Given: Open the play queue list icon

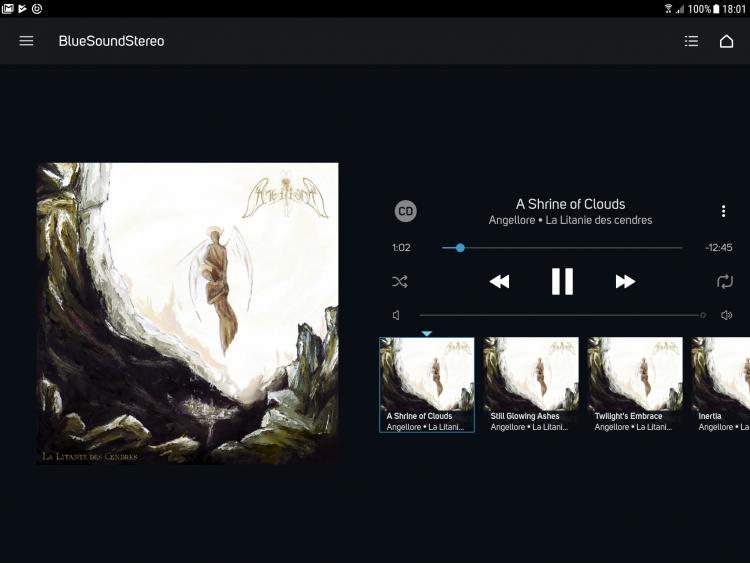Looking at the screenshot, I should pos(691,41).
